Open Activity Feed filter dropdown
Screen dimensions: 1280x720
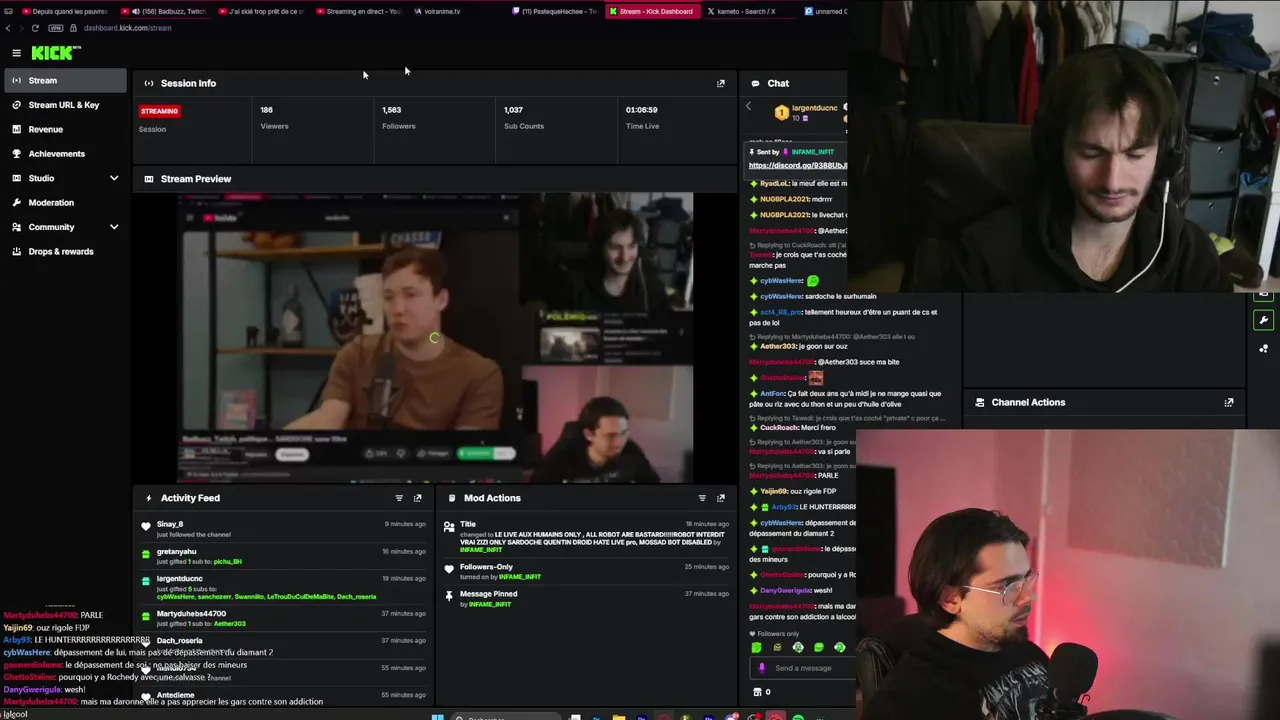(399, 498)
